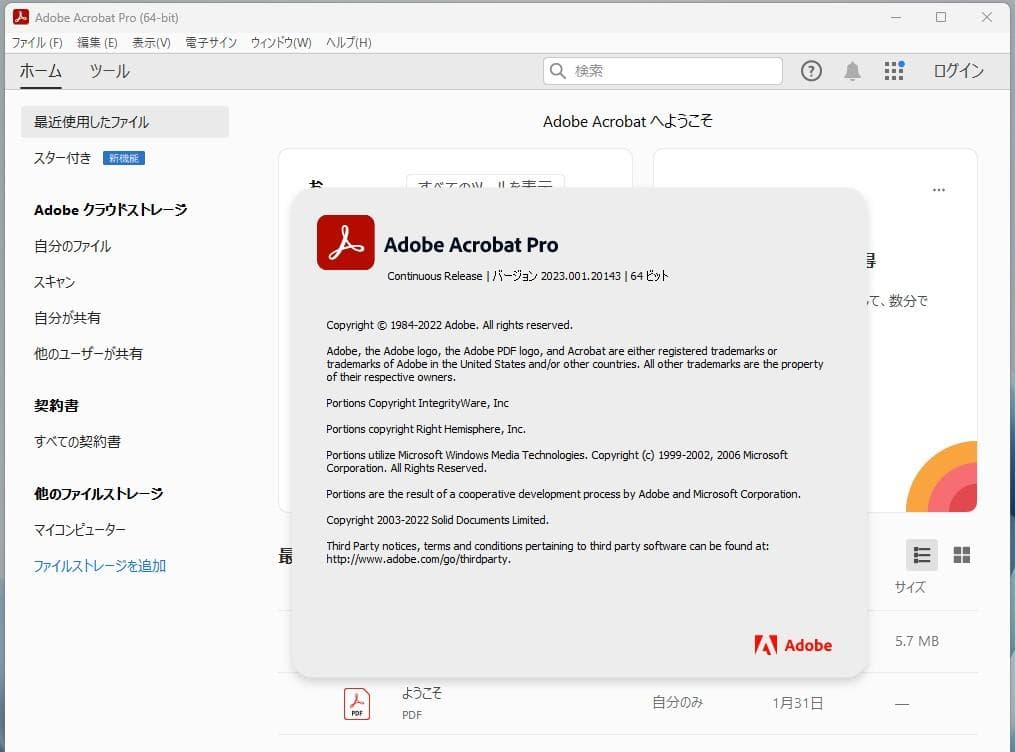Viewport: 1015px width, 752px height.
Task: Open the notifications bell icon
Action: click(851, 71)
